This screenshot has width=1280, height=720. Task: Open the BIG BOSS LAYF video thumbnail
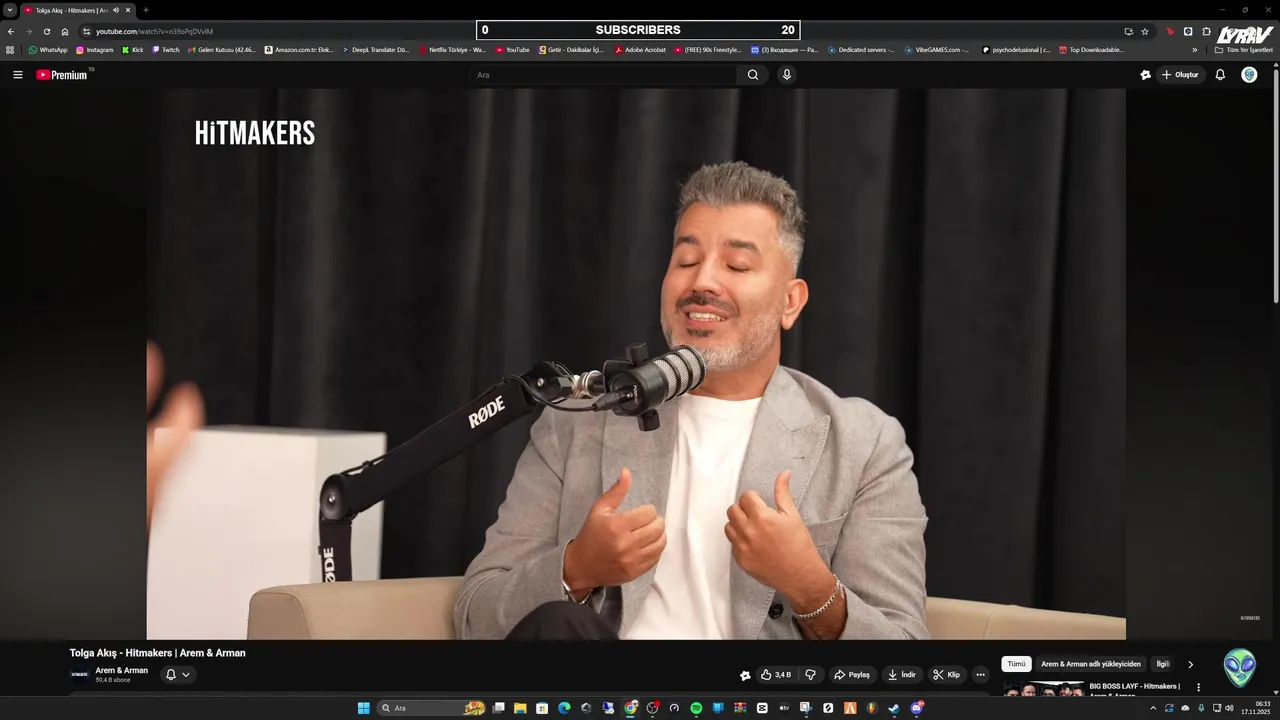[1044, 688]
